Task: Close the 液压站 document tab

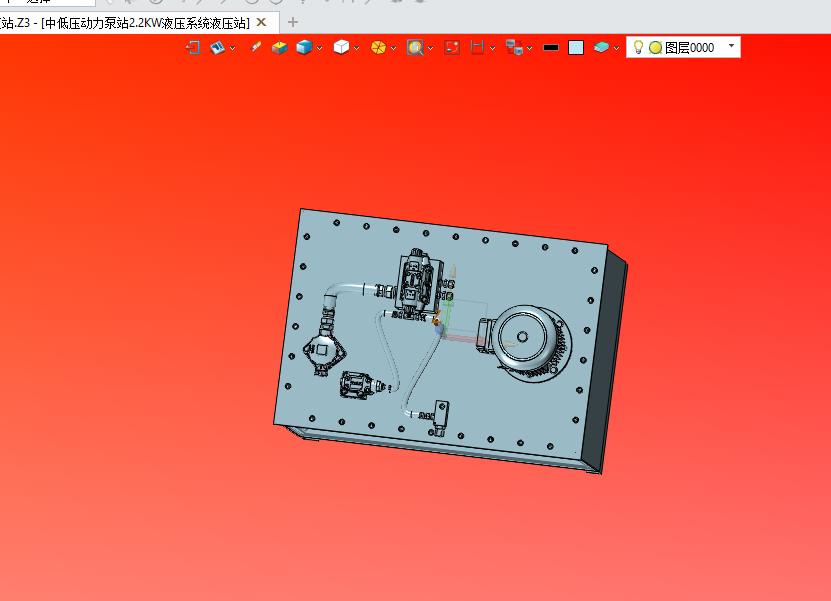Action: point(261,22)
